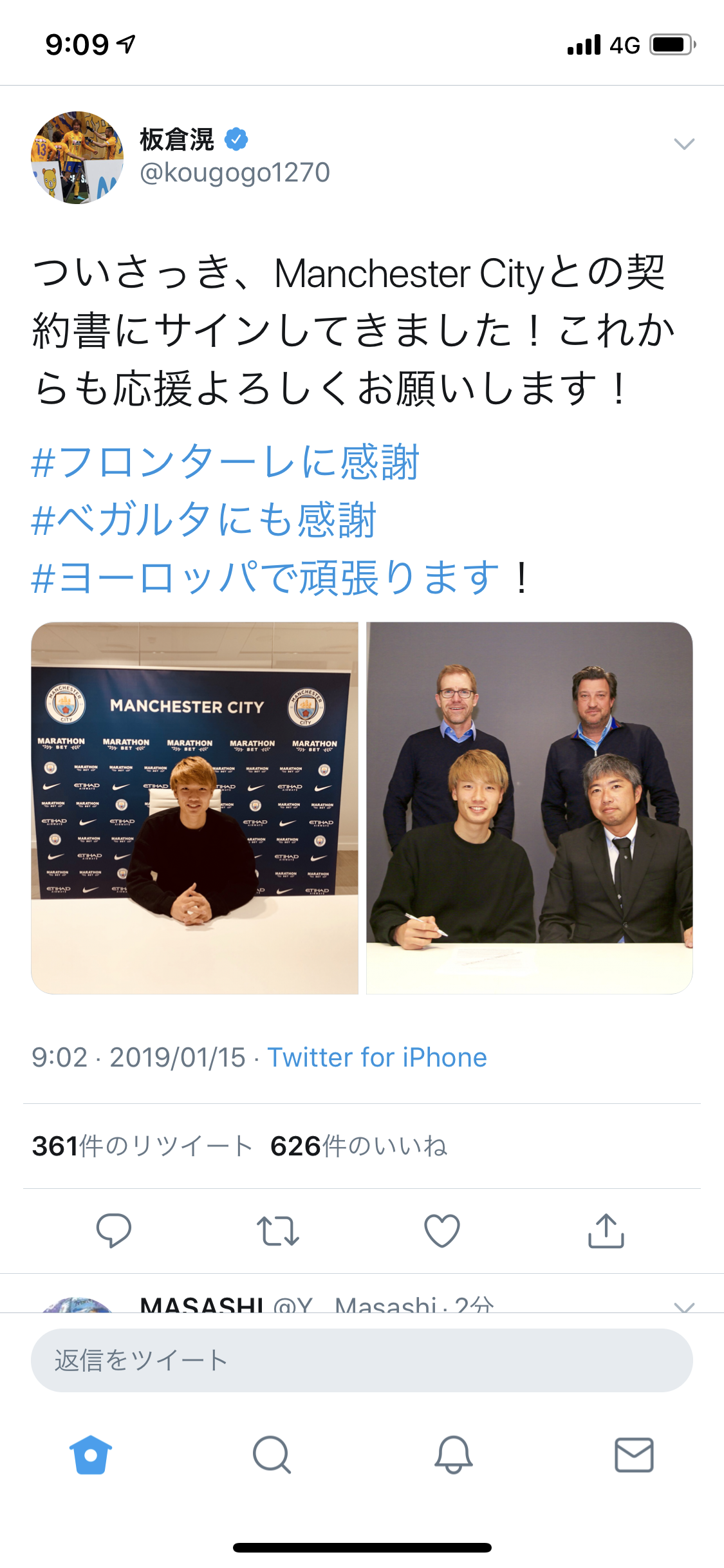
Task: Tap the share upload icon
Action: click(606, 1231)
